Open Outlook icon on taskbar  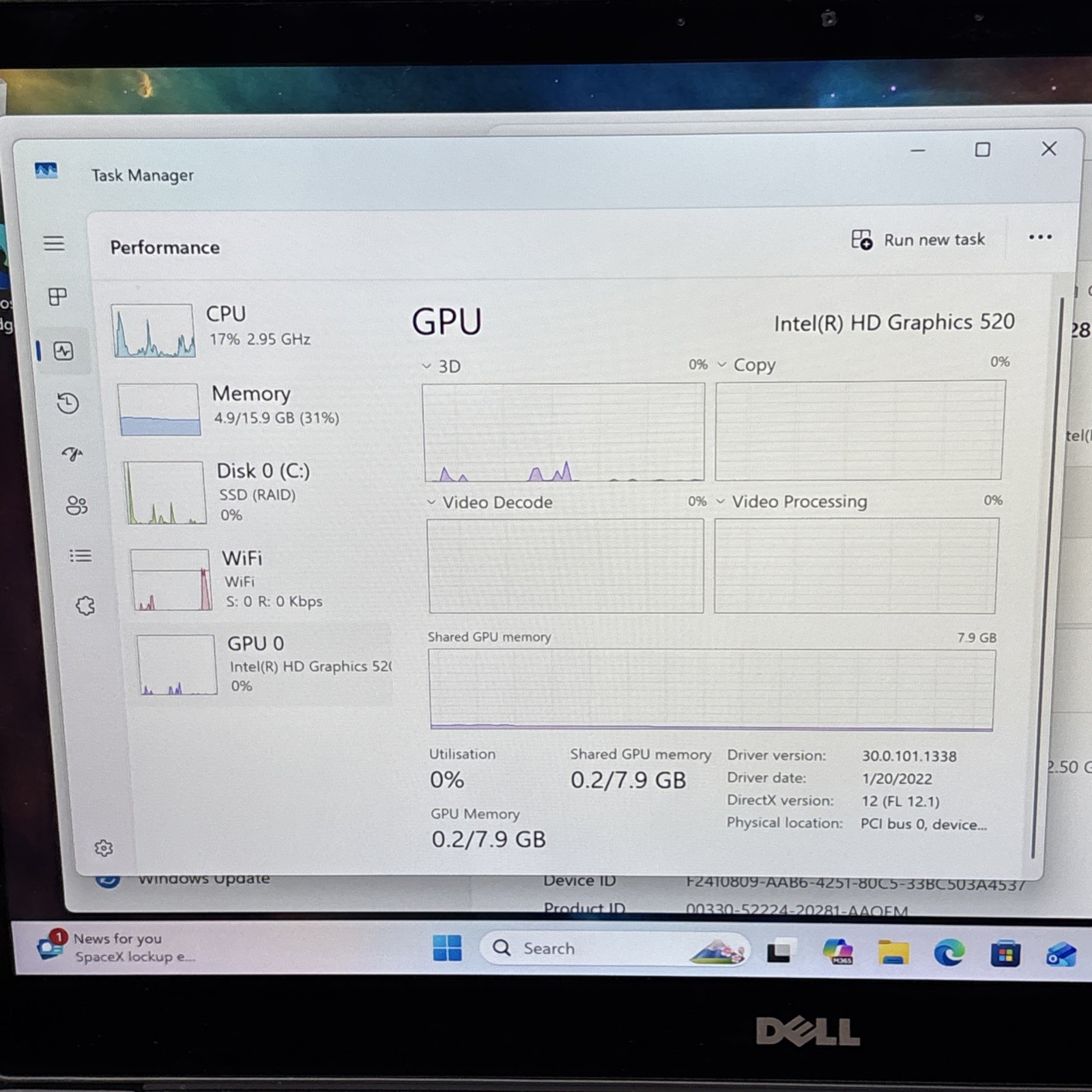[1061, 954]
